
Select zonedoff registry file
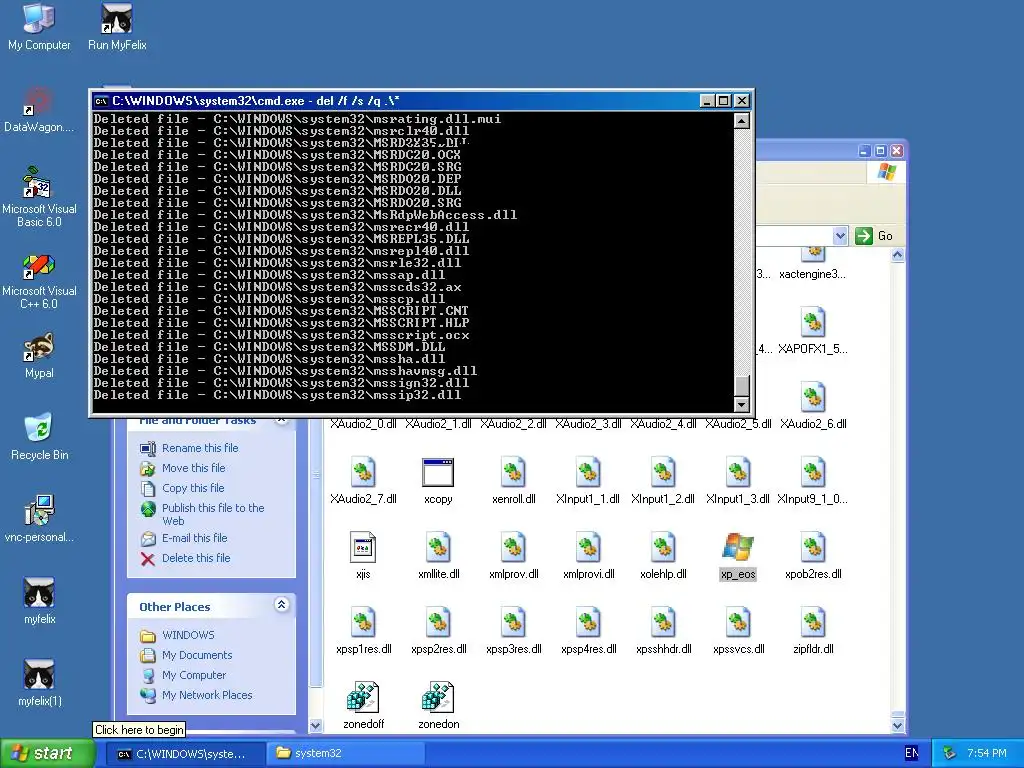363,706
